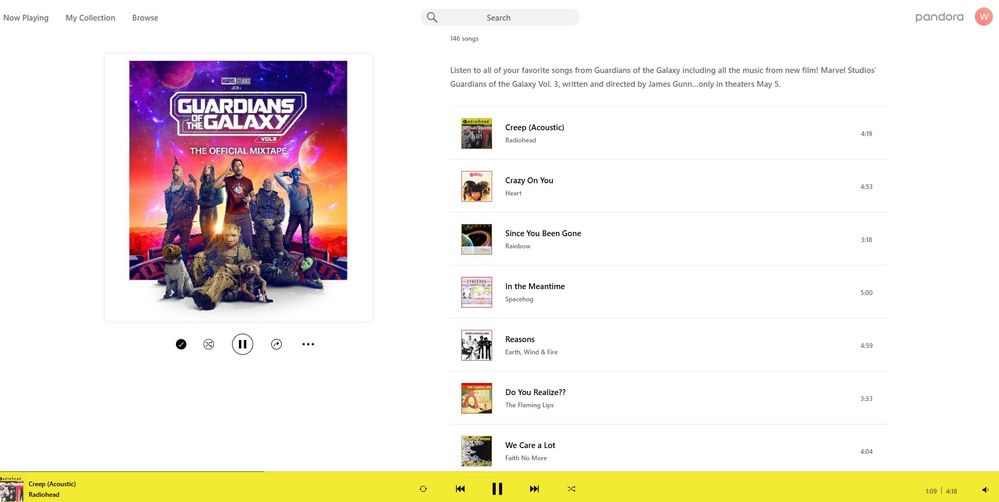Screen dimensions: 999x502
Task: Click the now-playing thumbnail in the player bar
Action: pyautogui.click(x=11, y=489)
